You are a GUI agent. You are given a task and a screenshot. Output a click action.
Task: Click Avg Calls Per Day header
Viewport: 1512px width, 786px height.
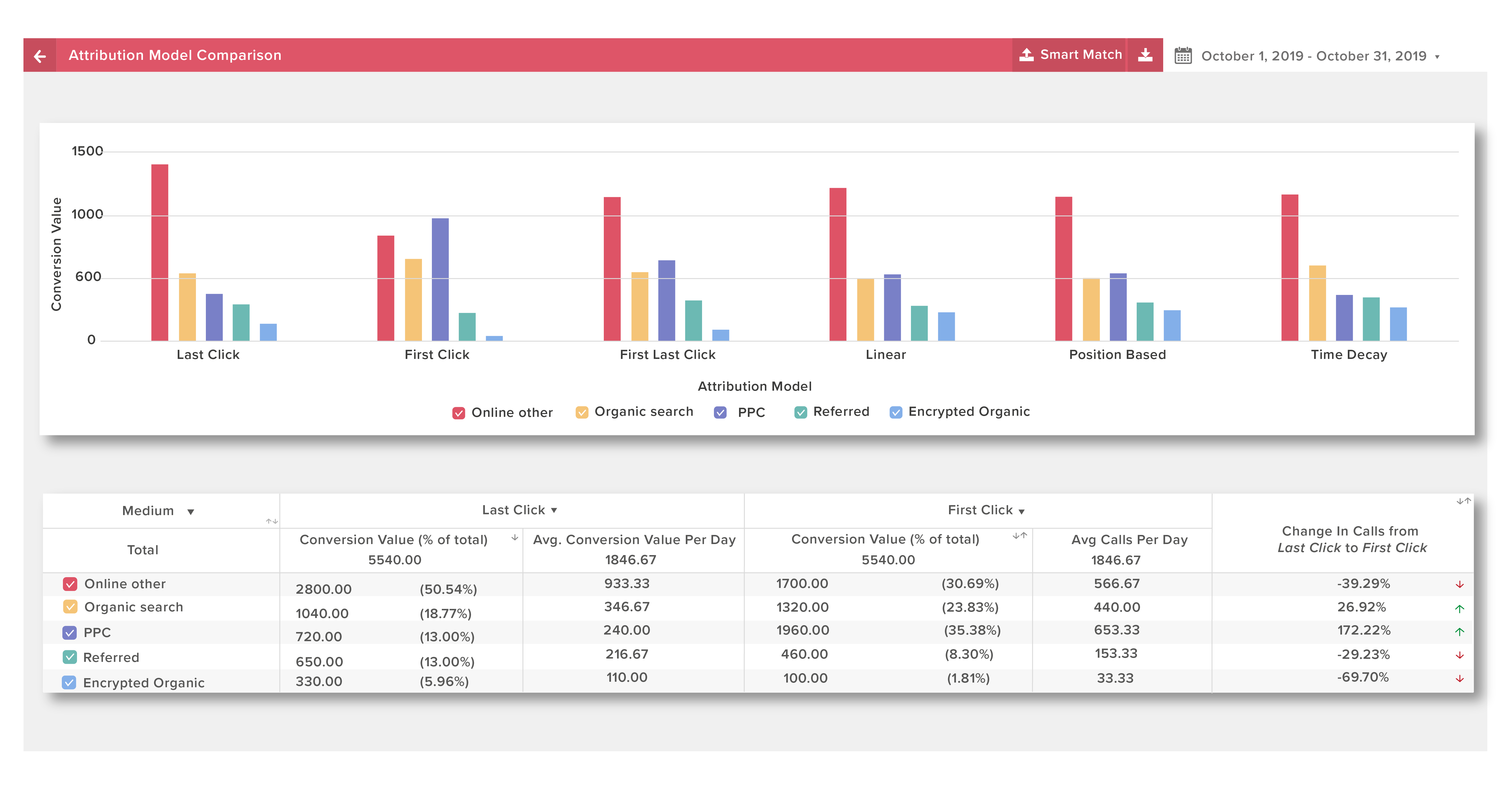(x=1129, y=540)
